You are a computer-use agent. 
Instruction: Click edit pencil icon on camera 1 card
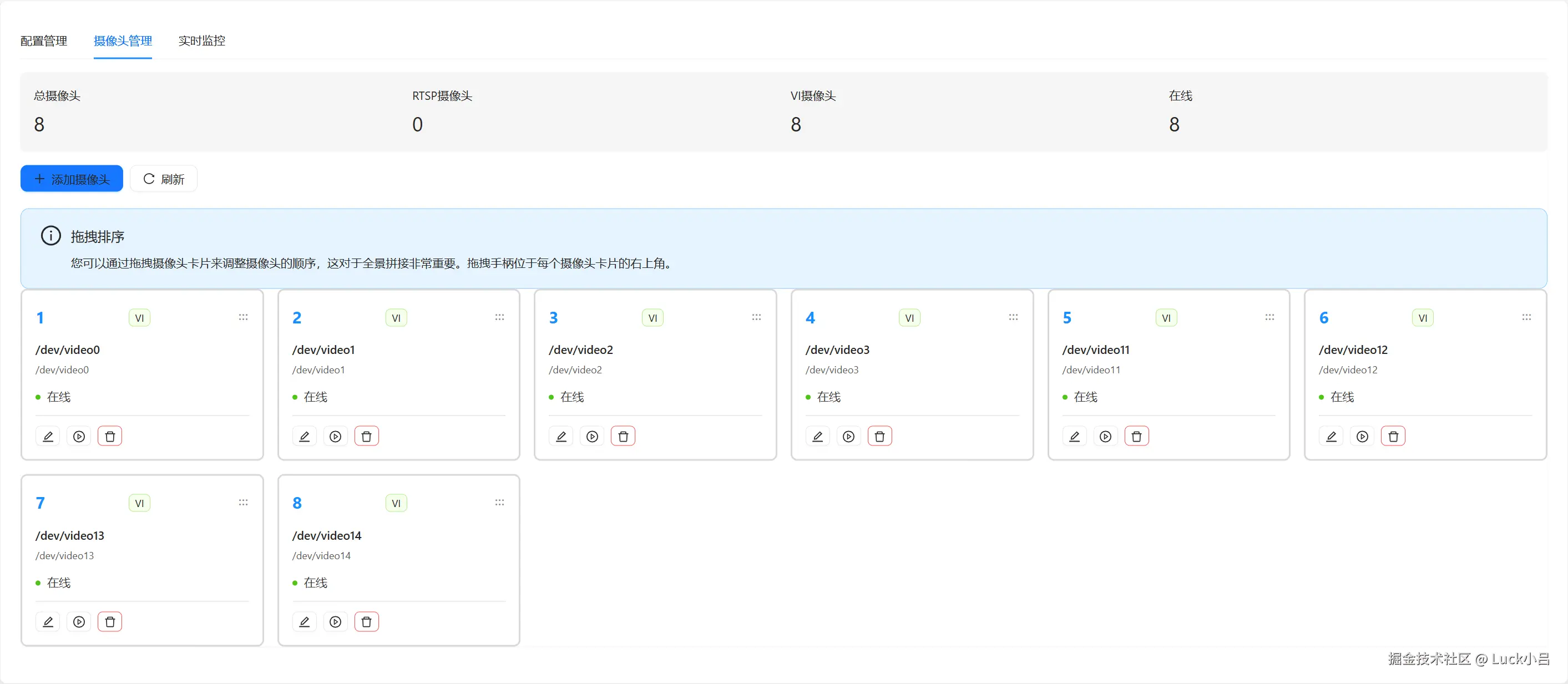[x=48, y=435]
